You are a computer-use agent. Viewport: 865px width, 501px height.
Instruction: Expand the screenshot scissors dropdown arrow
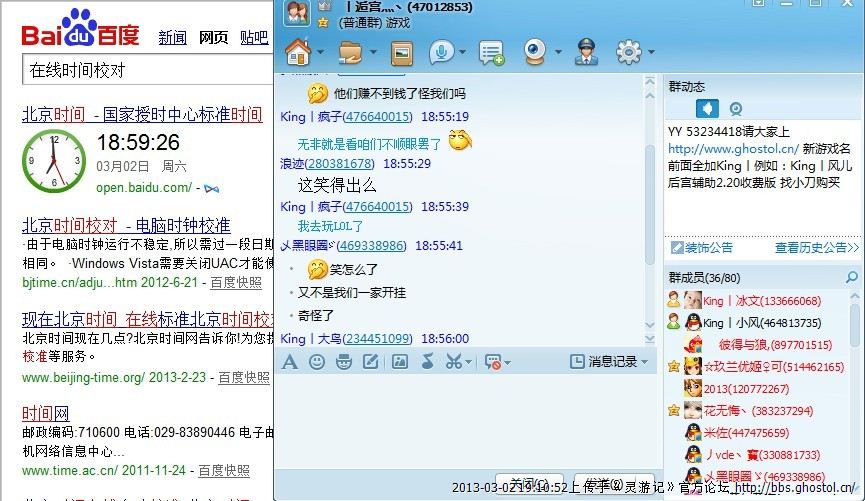click(471, 362)
